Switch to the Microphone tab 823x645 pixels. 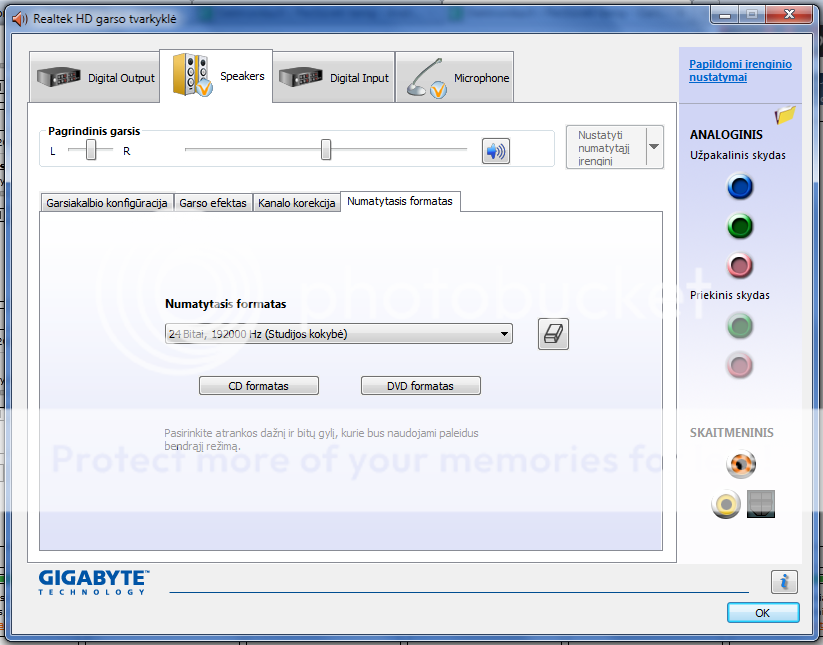[x=458, y=78]
